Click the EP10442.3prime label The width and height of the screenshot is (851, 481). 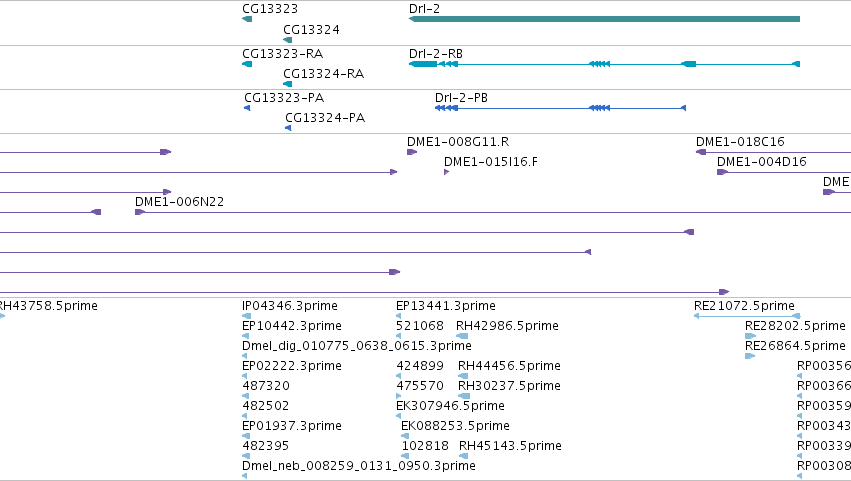(x=292, y=326)
